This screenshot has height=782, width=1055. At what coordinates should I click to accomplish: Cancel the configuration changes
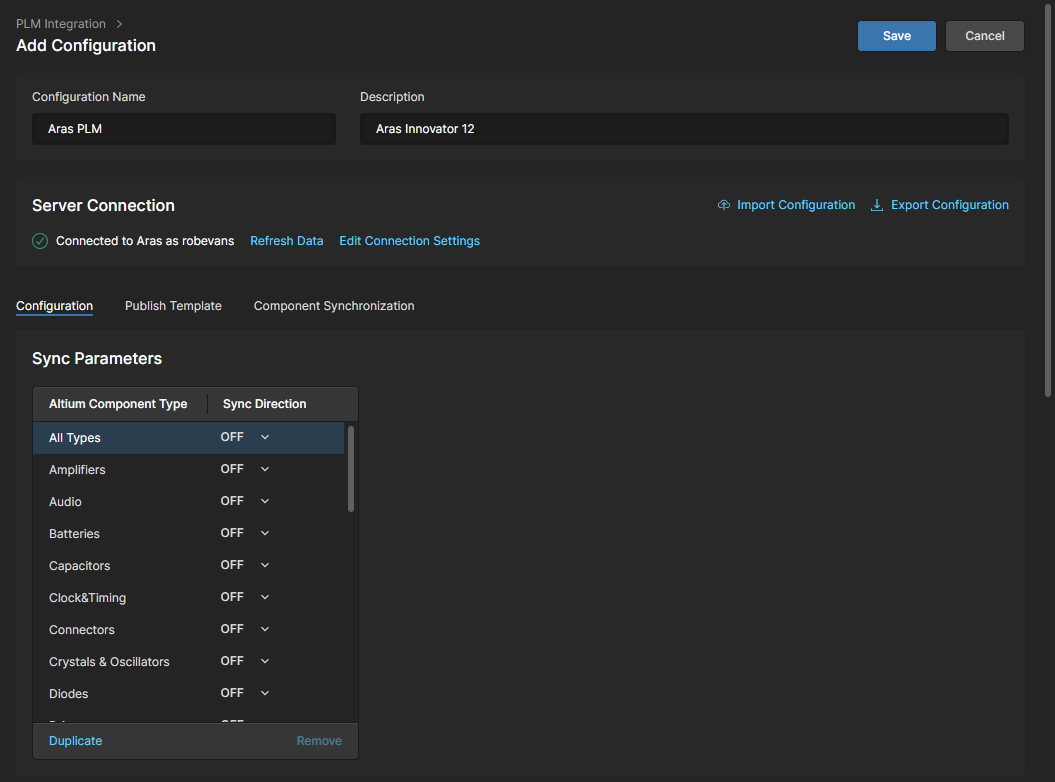coord(984,36)
